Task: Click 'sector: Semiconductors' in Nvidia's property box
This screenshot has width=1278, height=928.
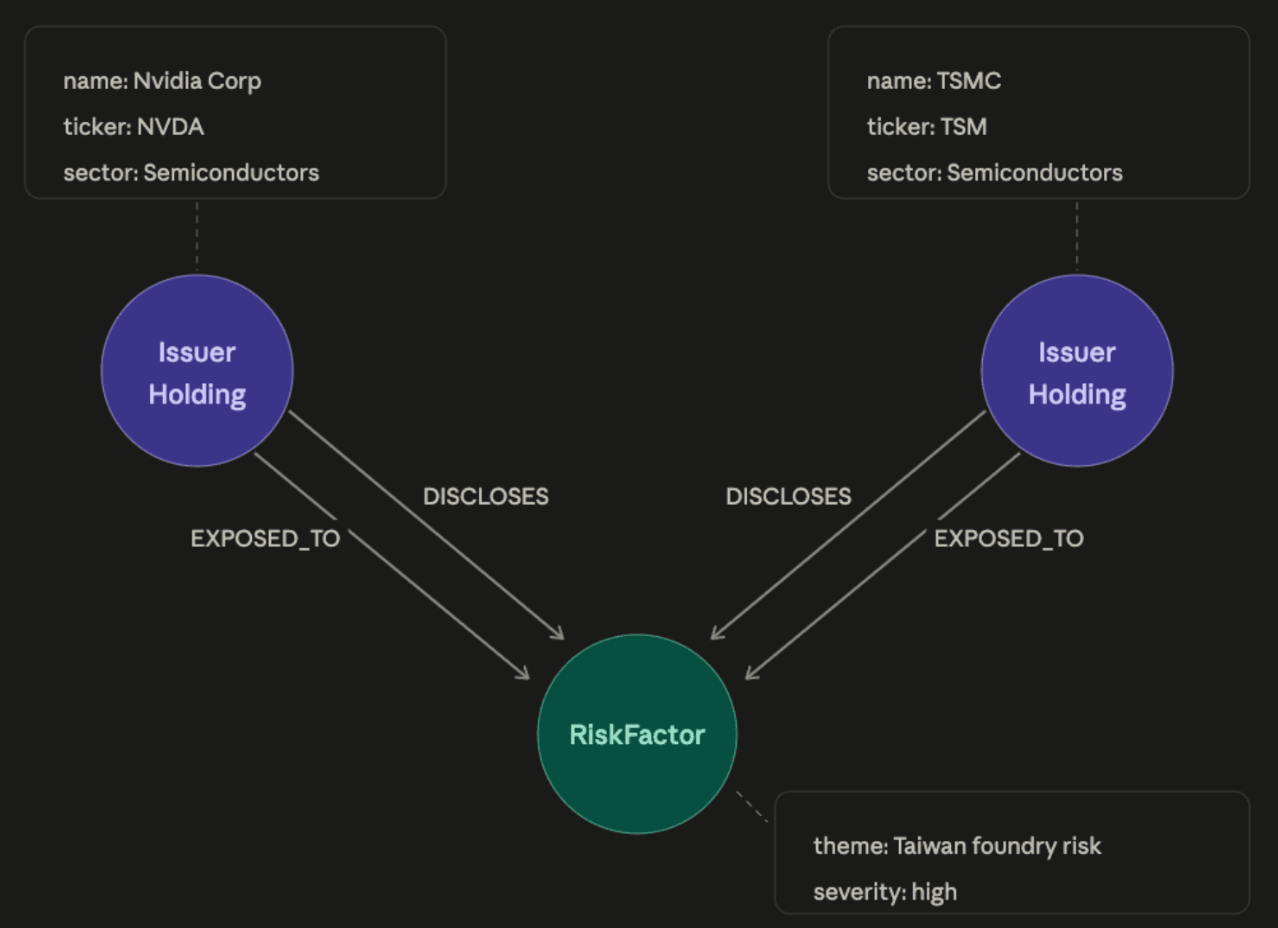Action: (x=191, y=173)
